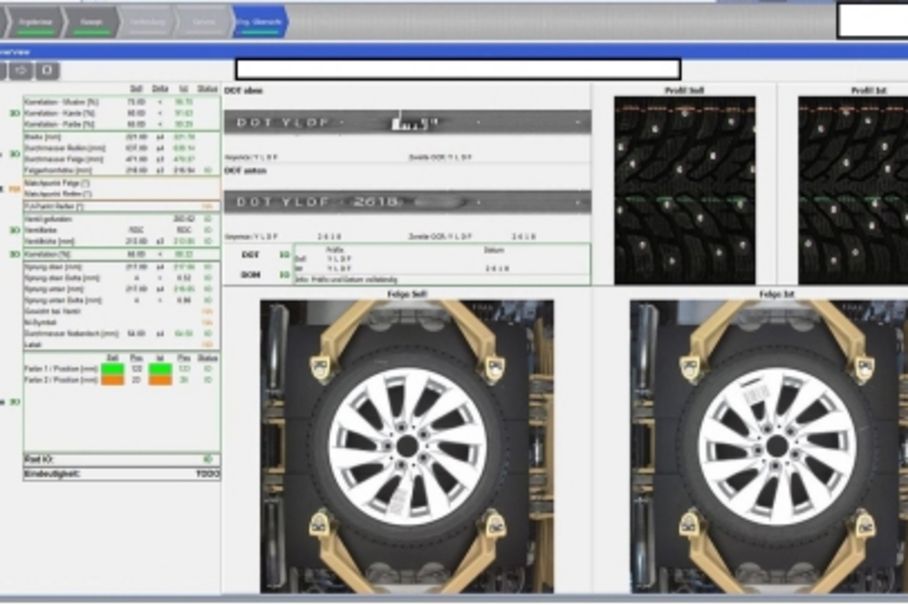908x605 pixels.
Task: Click Farbe 2 orange Soll color swatch
Action: click(x=111, y=380)
